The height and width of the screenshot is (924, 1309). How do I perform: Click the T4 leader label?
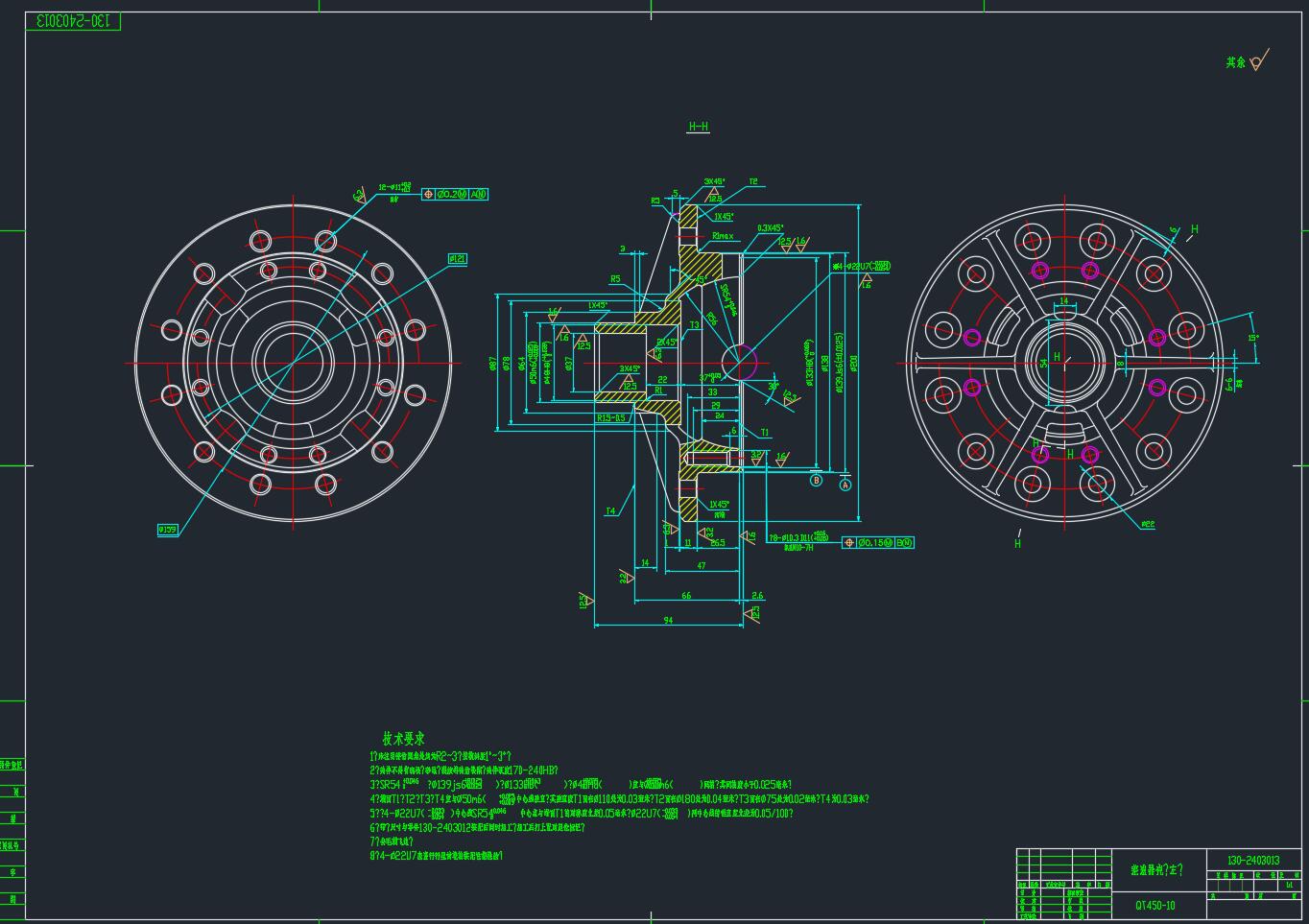(x=610, y=511)
